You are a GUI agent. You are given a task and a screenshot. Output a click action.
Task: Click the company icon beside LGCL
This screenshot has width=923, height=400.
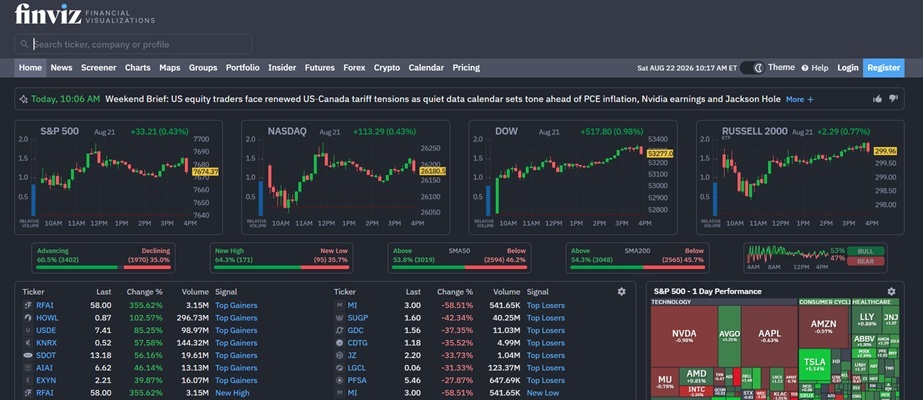point(338,368)
